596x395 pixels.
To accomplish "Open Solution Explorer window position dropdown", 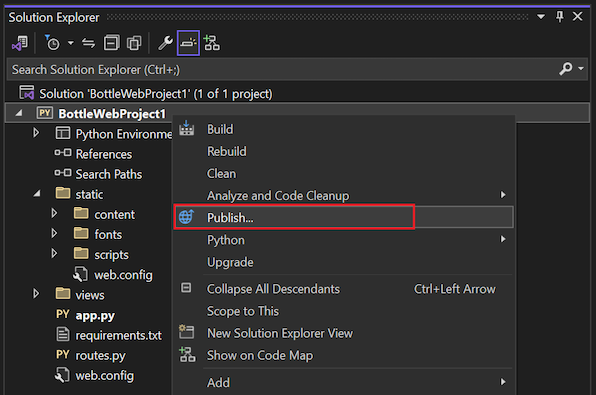I will coord(541,17).
